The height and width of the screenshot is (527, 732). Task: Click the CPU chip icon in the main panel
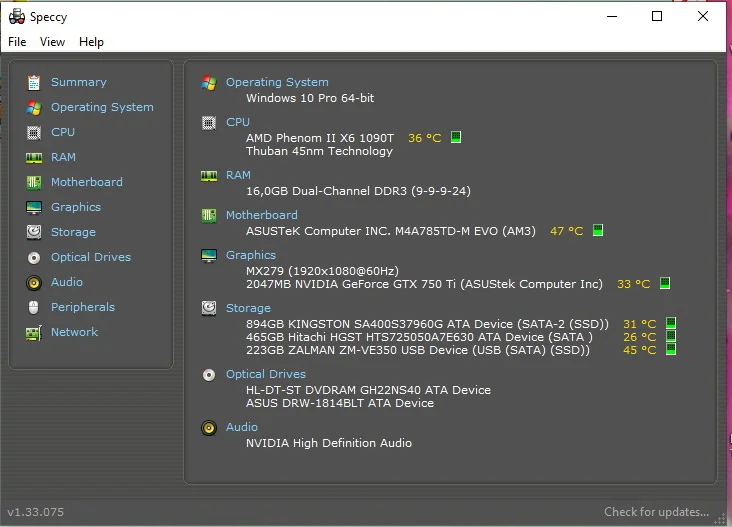click(x=209, y=123)
